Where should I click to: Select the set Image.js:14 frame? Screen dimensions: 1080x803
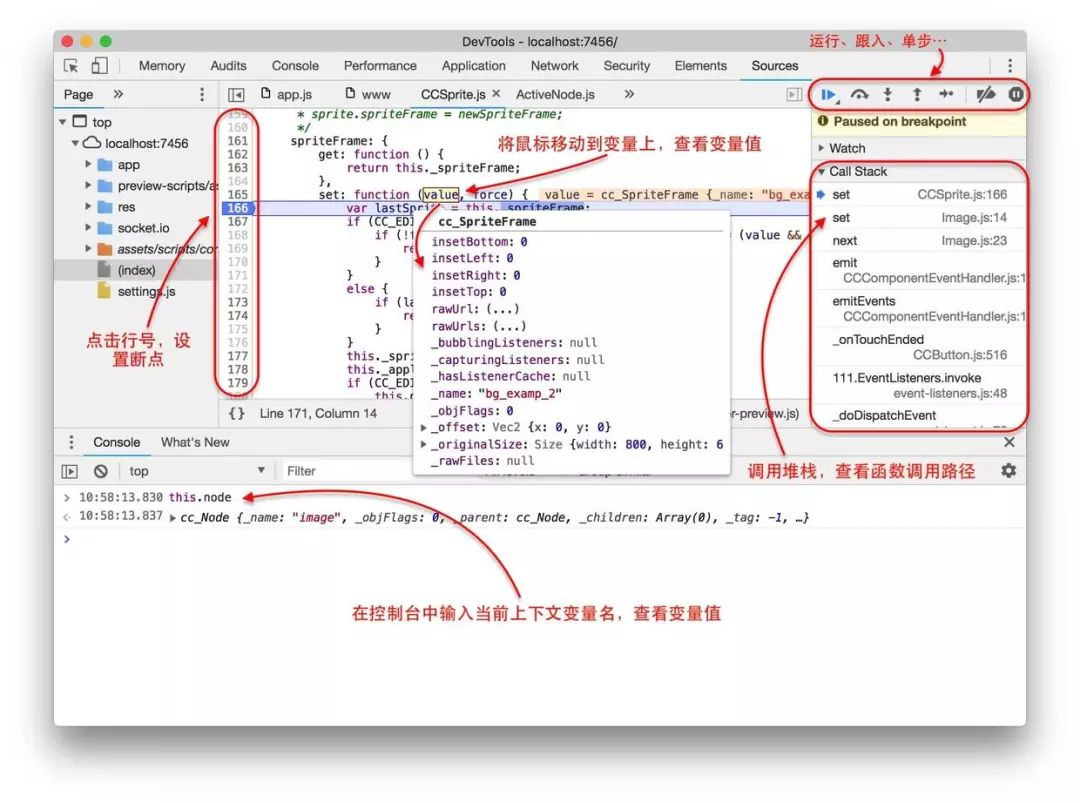click(919, 218)
